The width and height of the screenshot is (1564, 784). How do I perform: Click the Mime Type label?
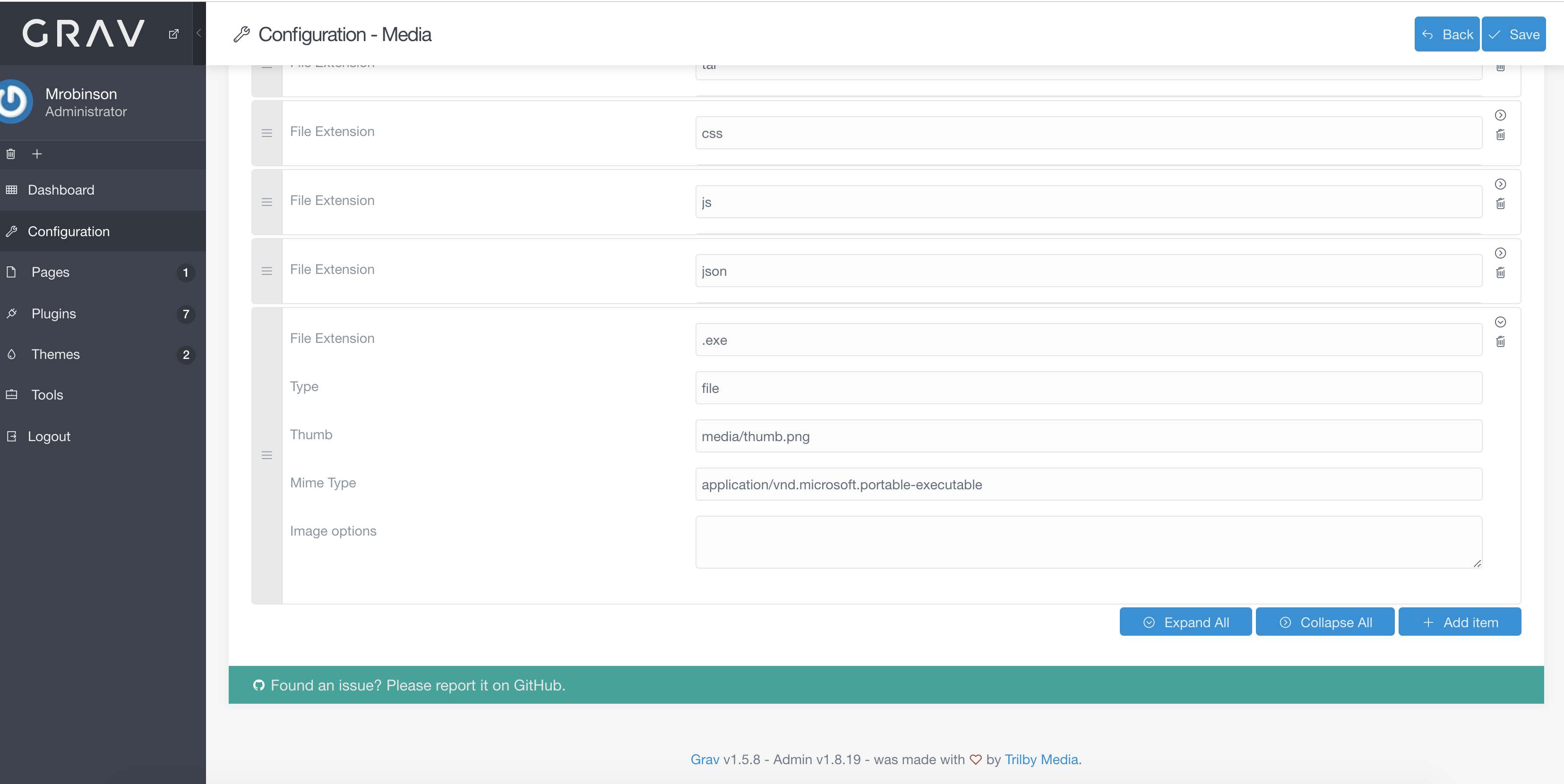[323, 483]
